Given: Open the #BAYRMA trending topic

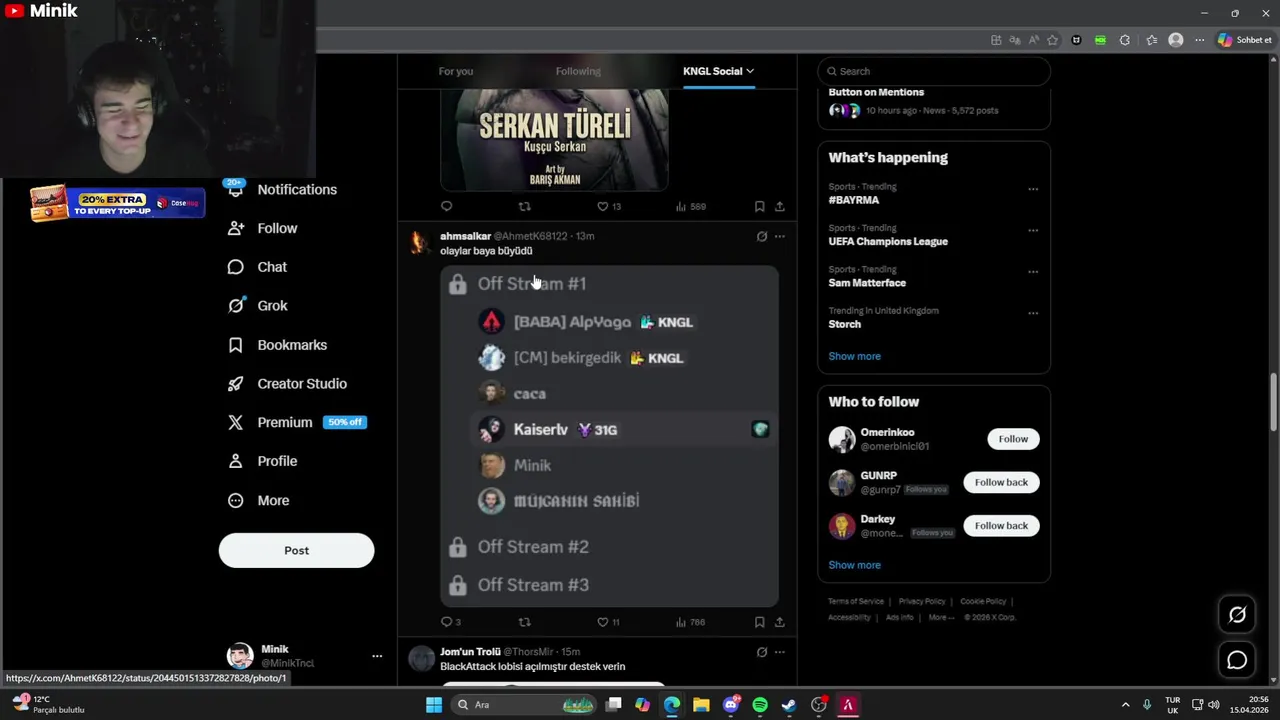Looking at the screenshot, I should pyautogui.click(x=854, y=200).
